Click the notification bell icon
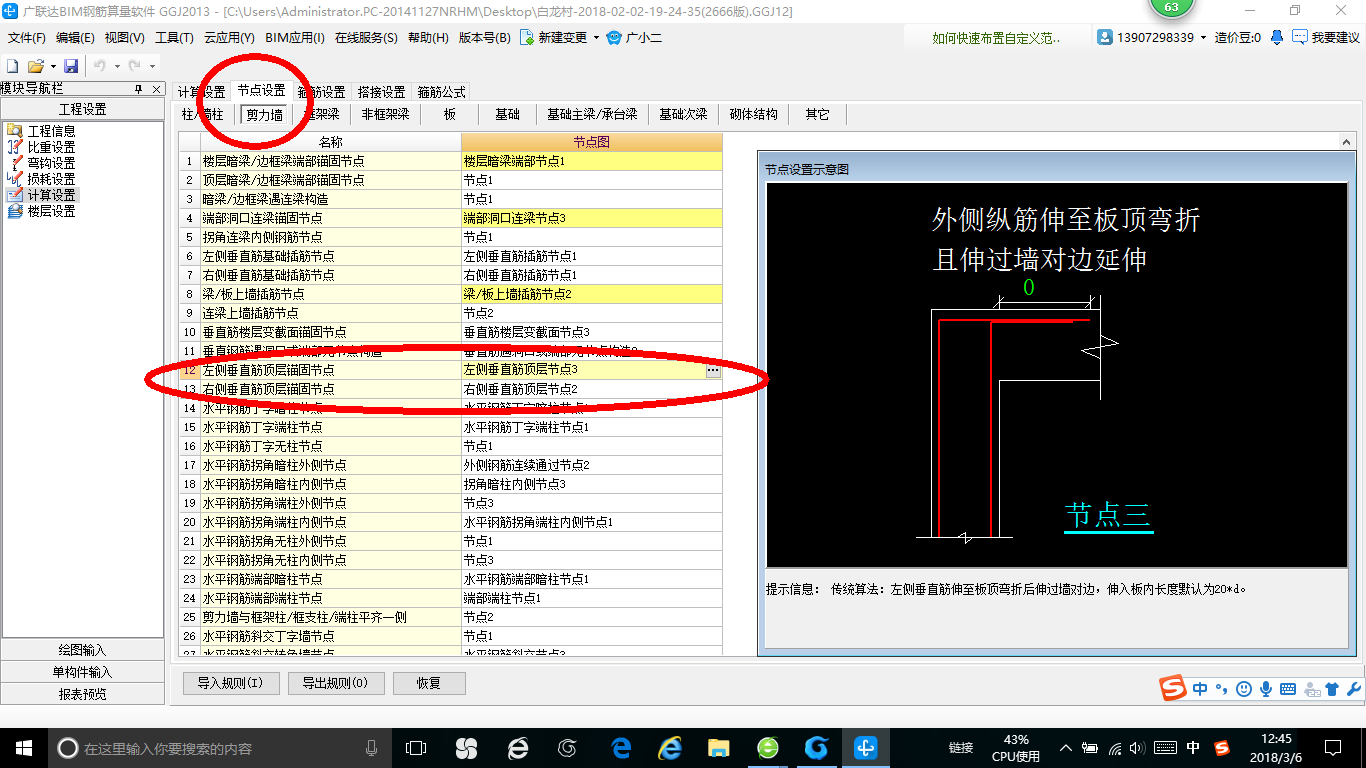Screen dimensions: 1366x768 (x=1277, y=37)
